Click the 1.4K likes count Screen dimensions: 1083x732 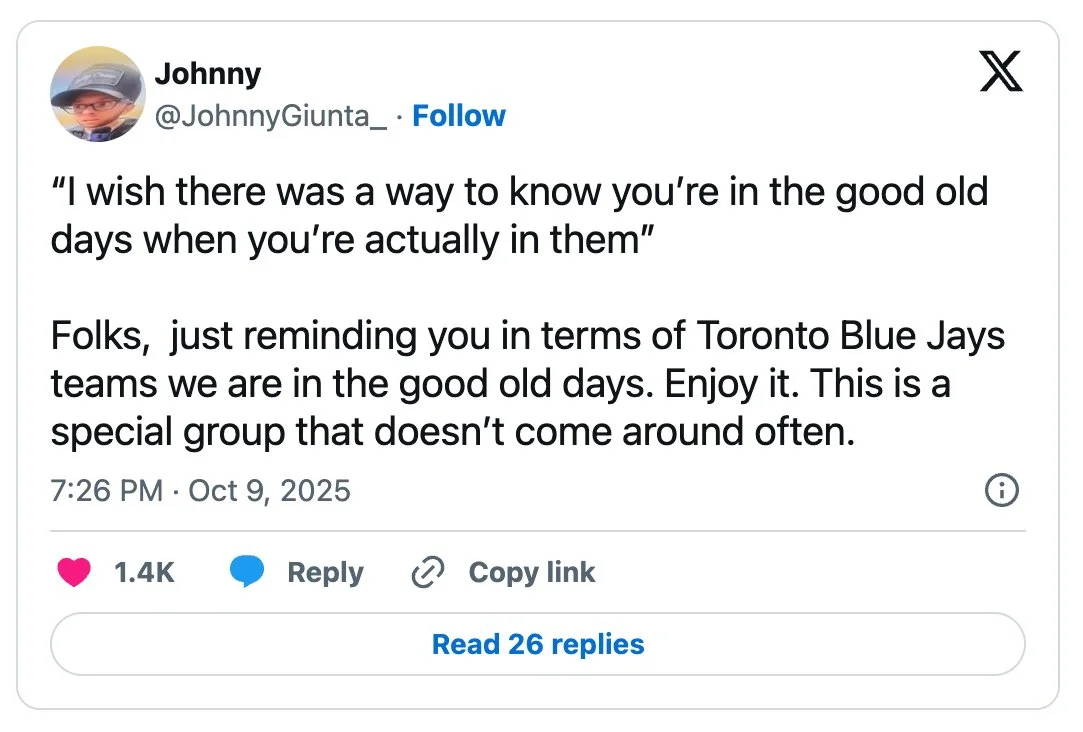(144, 572)
